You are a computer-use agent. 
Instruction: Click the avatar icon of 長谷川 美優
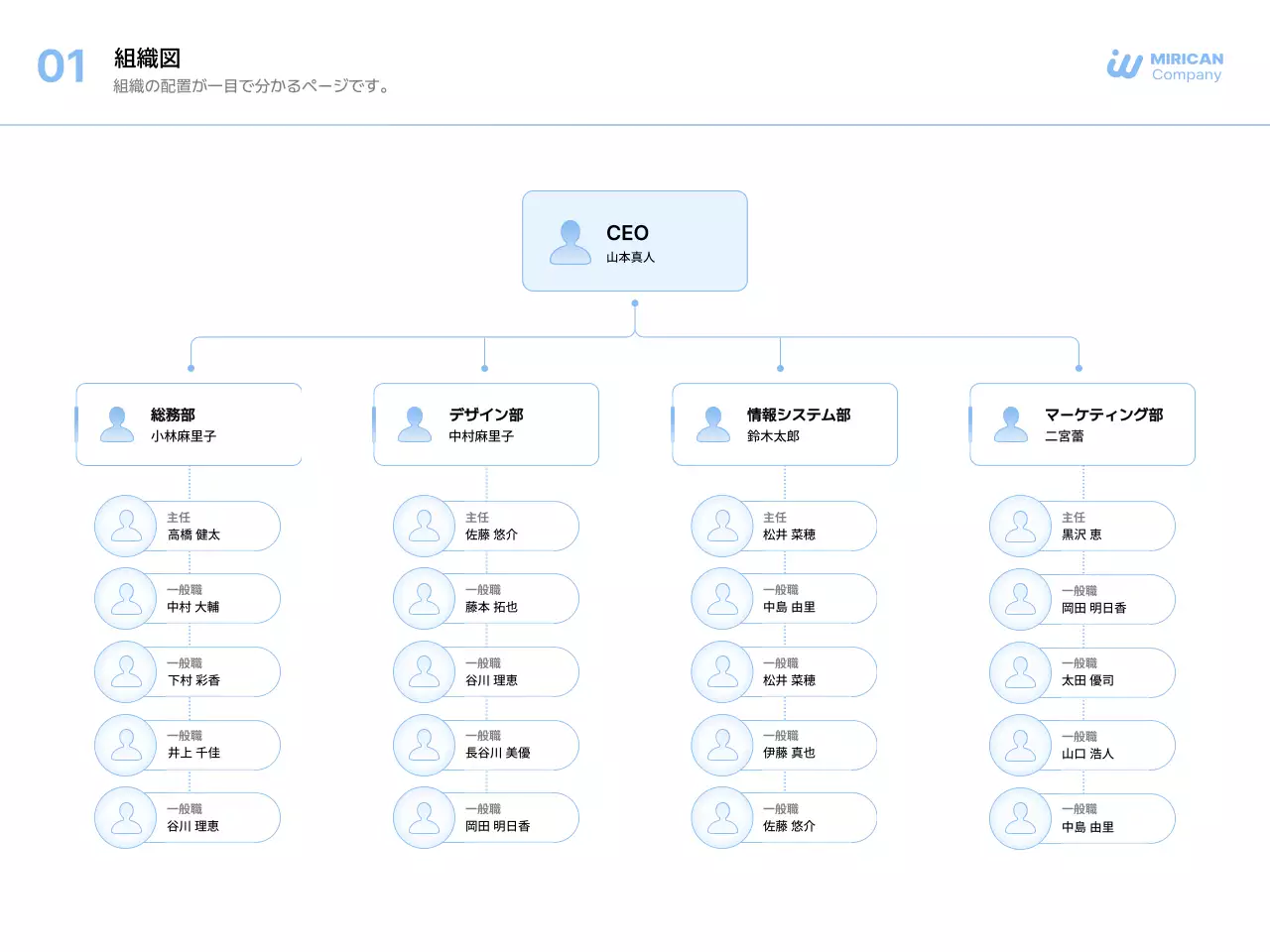point(425,745)
